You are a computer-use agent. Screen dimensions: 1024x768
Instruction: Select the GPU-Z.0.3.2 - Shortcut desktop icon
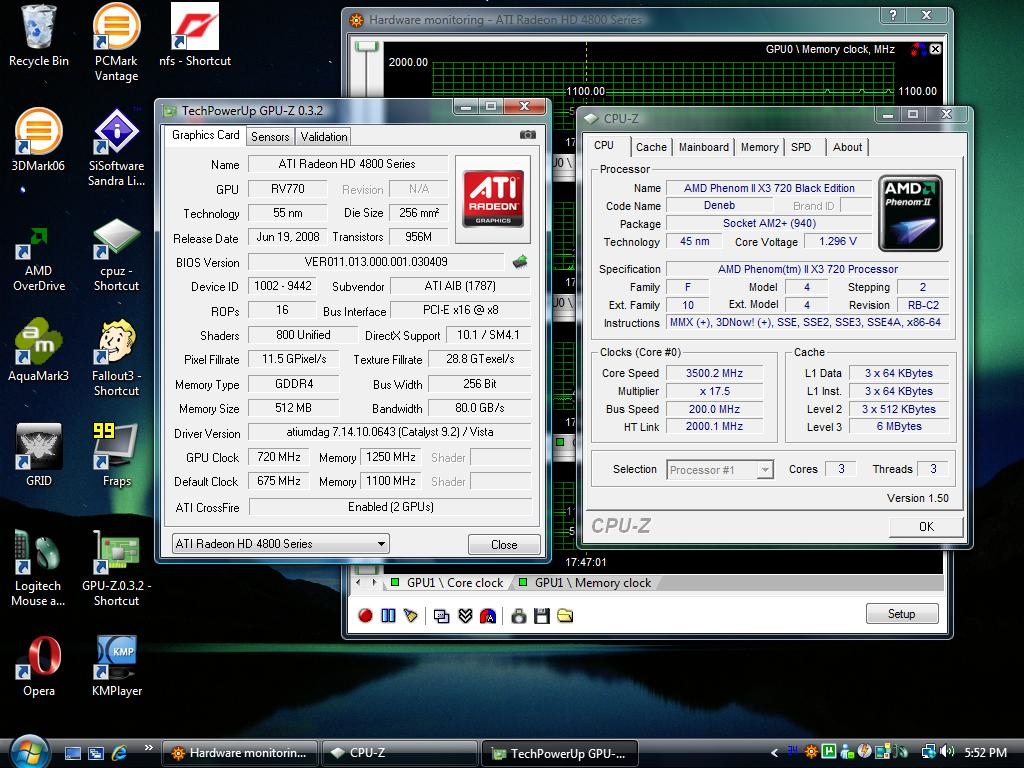click(x=116, y=568)
